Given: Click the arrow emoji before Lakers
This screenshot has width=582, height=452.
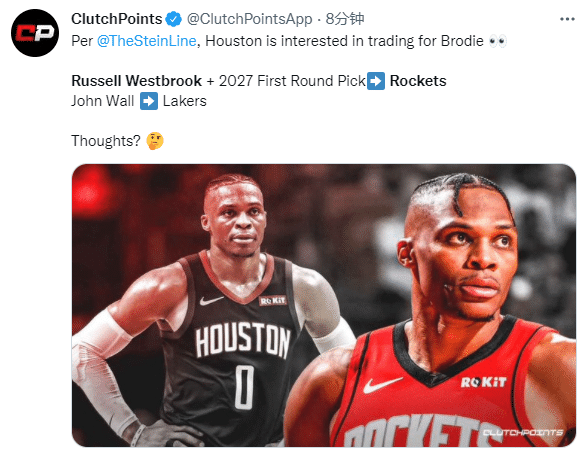Looking at the screenshot, I should click(149, 101).
